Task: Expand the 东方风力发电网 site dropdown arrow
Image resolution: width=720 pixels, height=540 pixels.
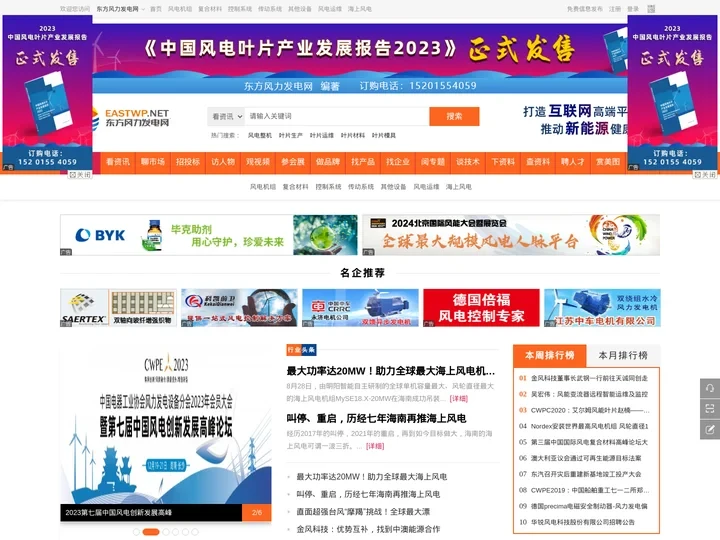Action: (143, 9)
